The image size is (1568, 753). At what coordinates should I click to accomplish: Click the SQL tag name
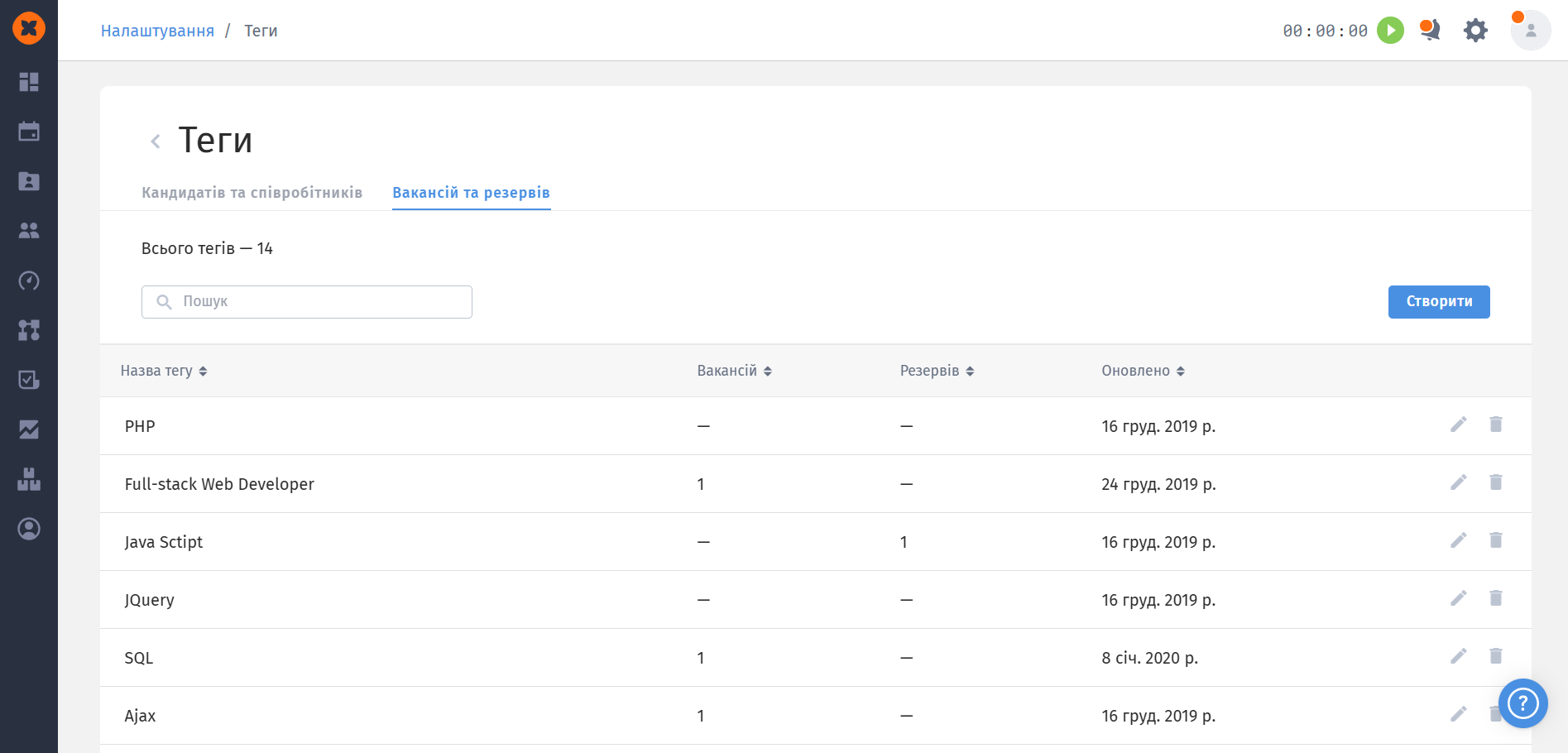[x=139, y=658]
